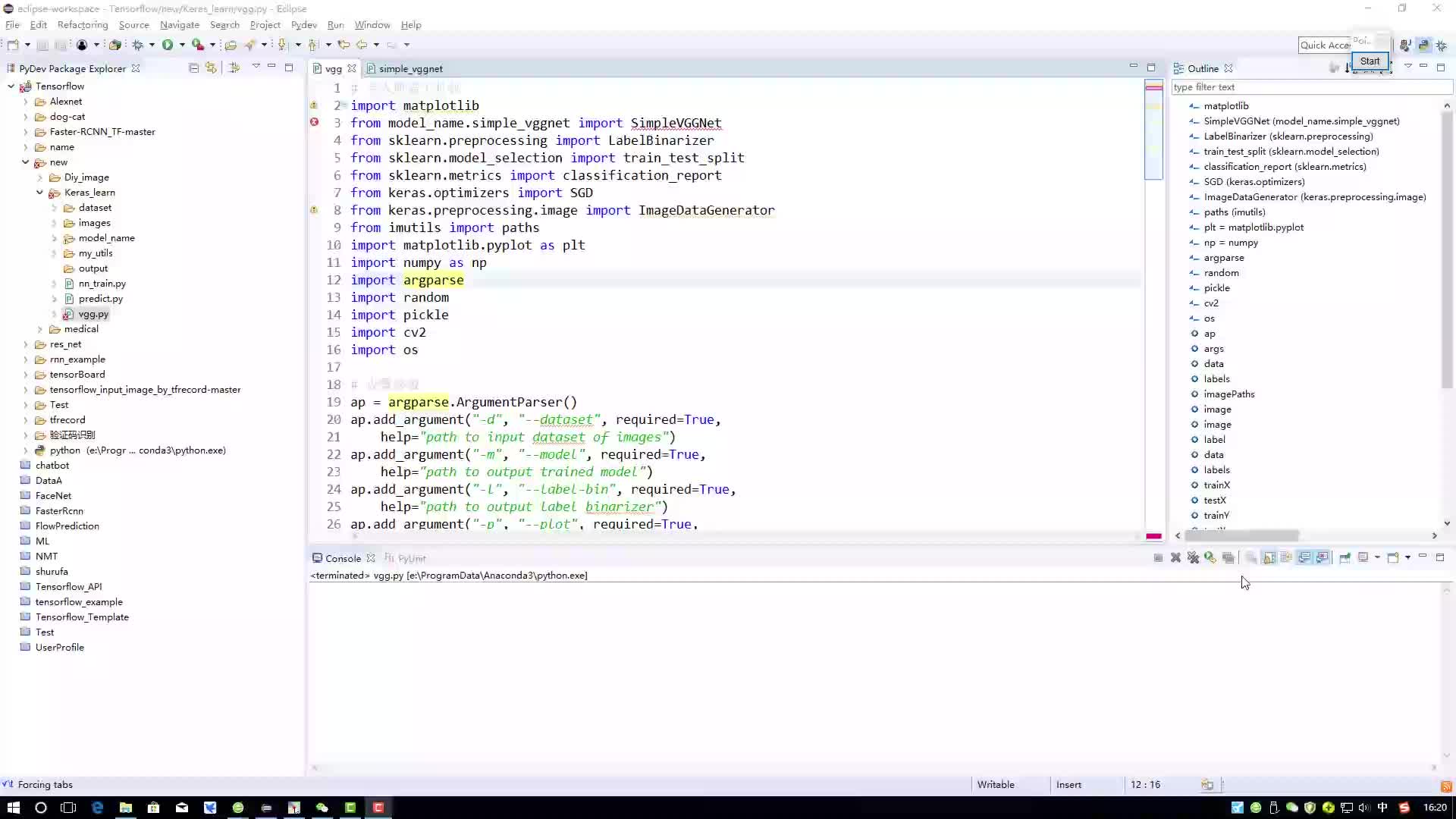This screenshot has width=1456, height=819.
Task: Open WeChat from the taskbar
Action: point(322,808)
